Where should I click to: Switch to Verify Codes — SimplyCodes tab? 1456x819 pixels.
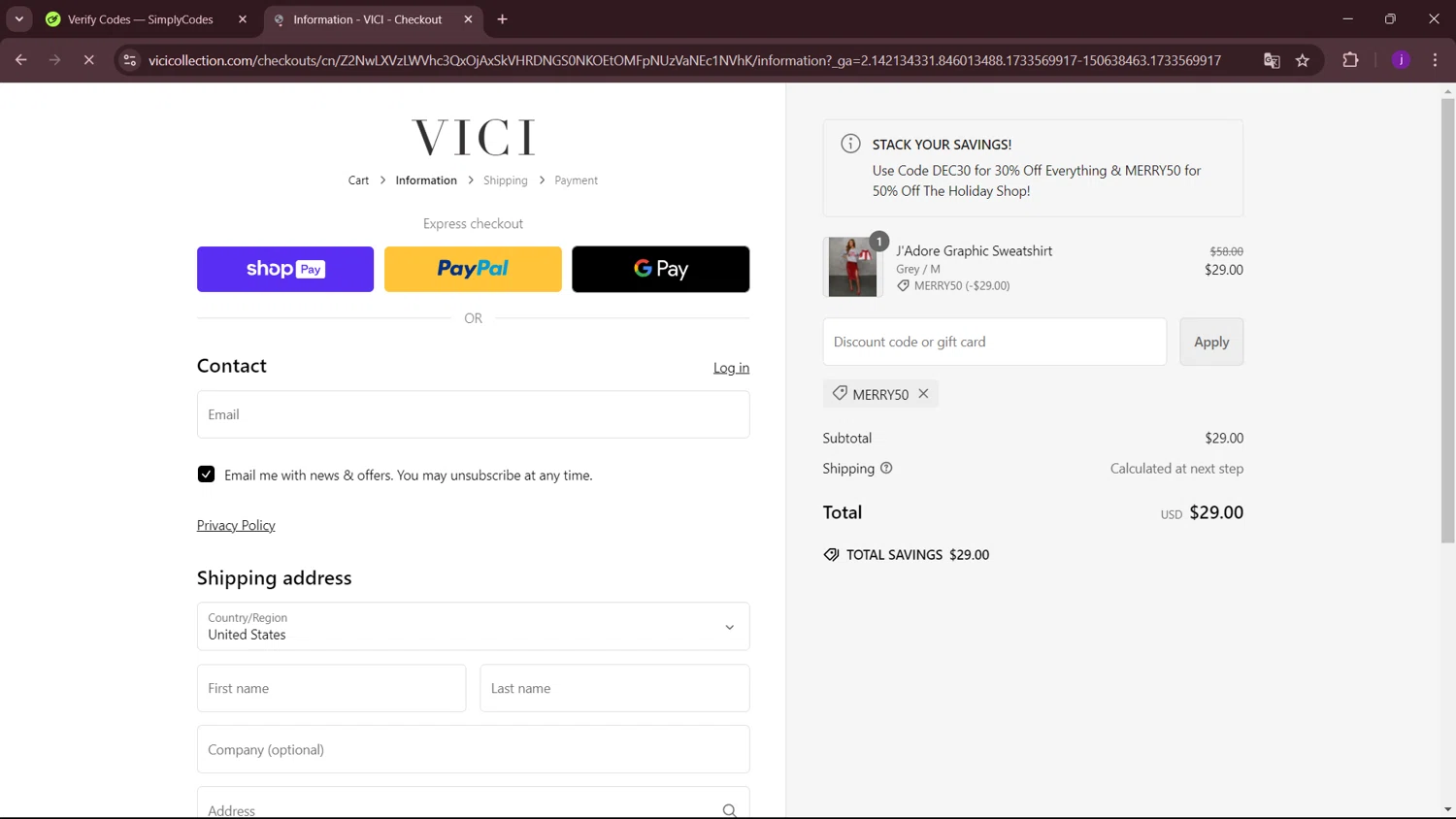tap(141, 19)
